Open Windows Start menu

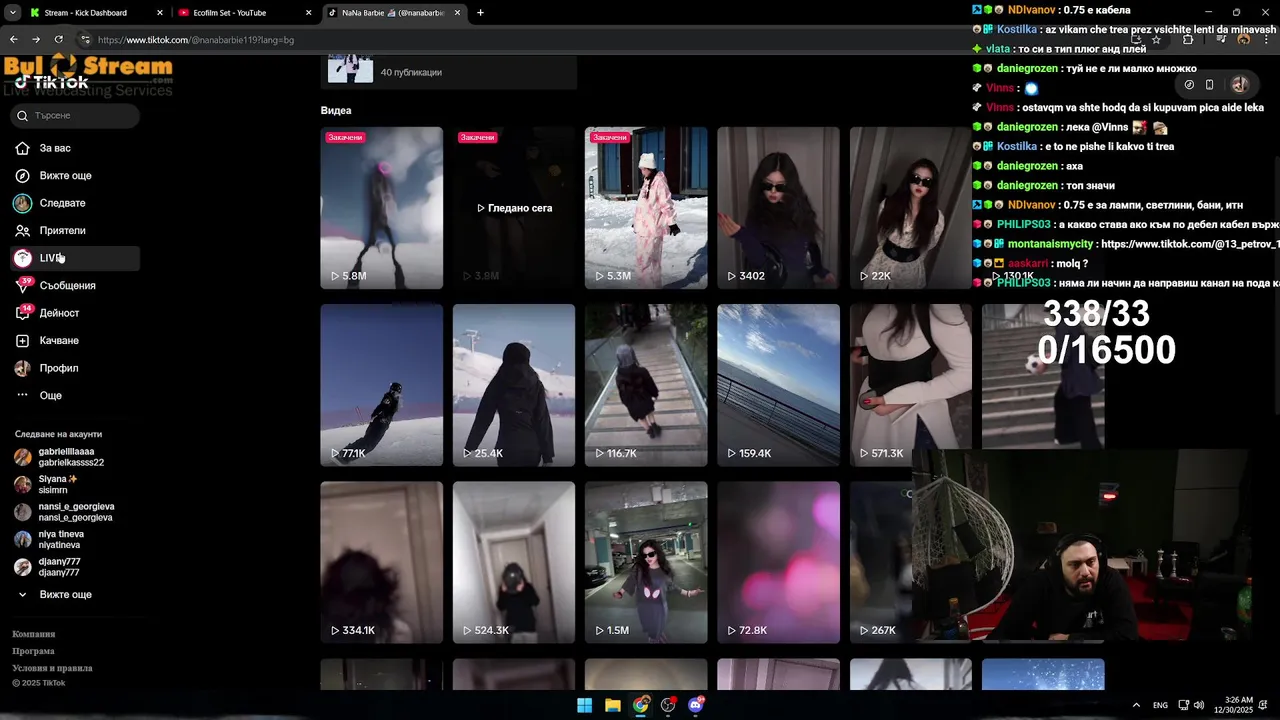pos(584,705)
